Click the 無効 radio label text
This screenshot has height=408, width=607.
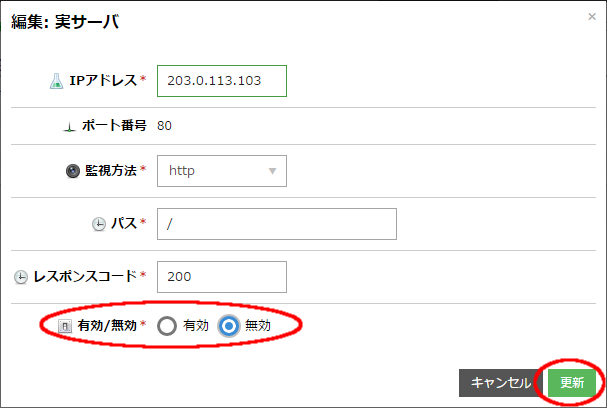tap(258, 326)
